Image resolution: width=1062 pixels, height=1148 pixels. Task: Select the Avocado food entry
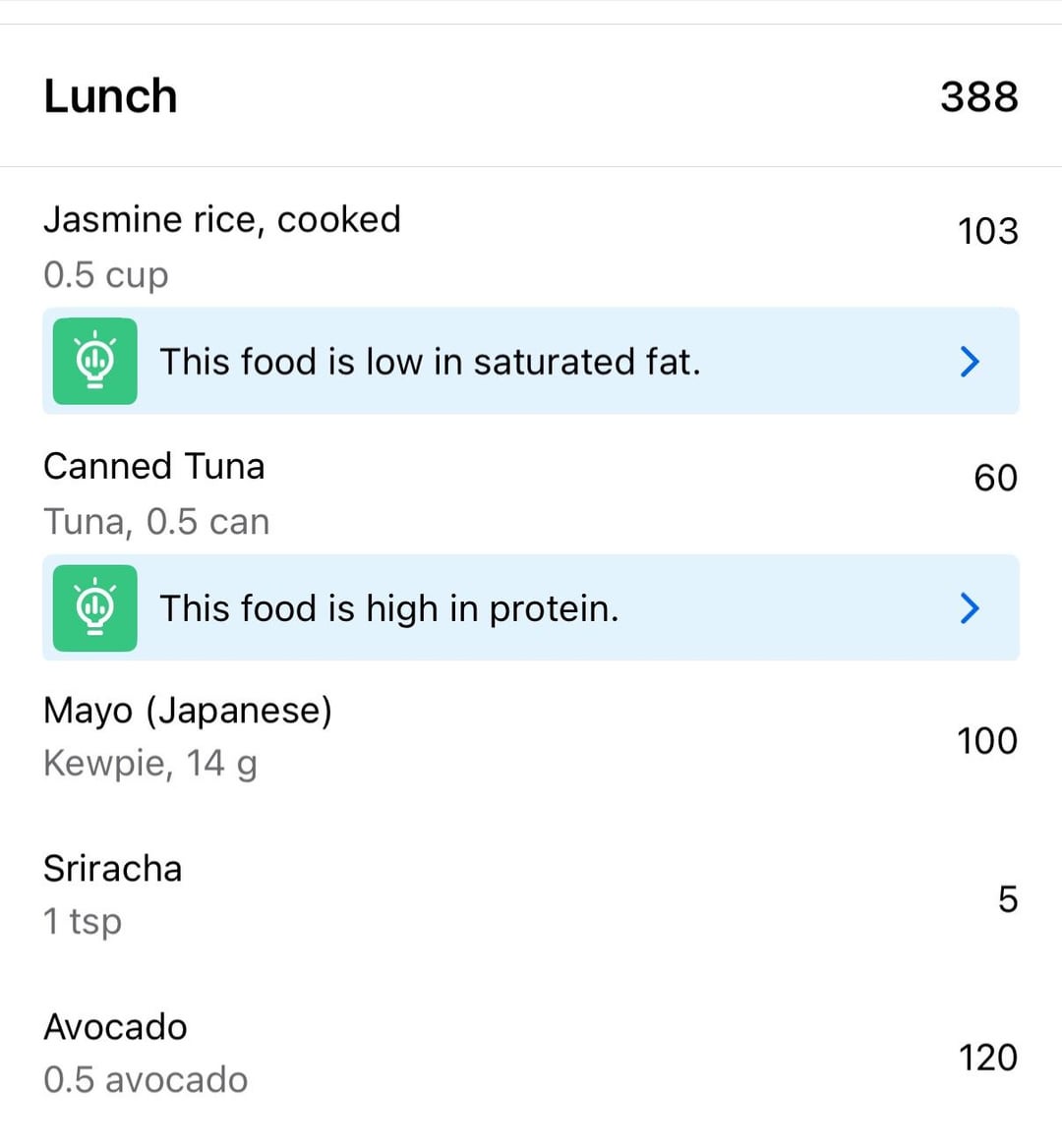[115, 1027]
